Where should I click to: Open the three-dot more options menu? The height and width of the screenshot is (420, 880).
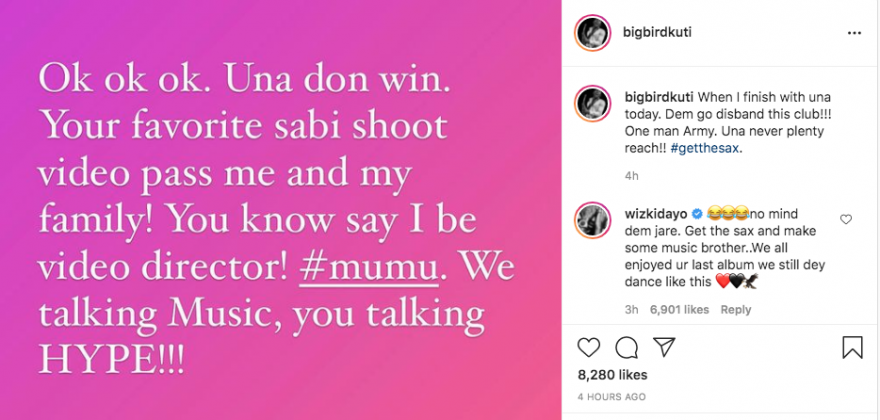854,33
